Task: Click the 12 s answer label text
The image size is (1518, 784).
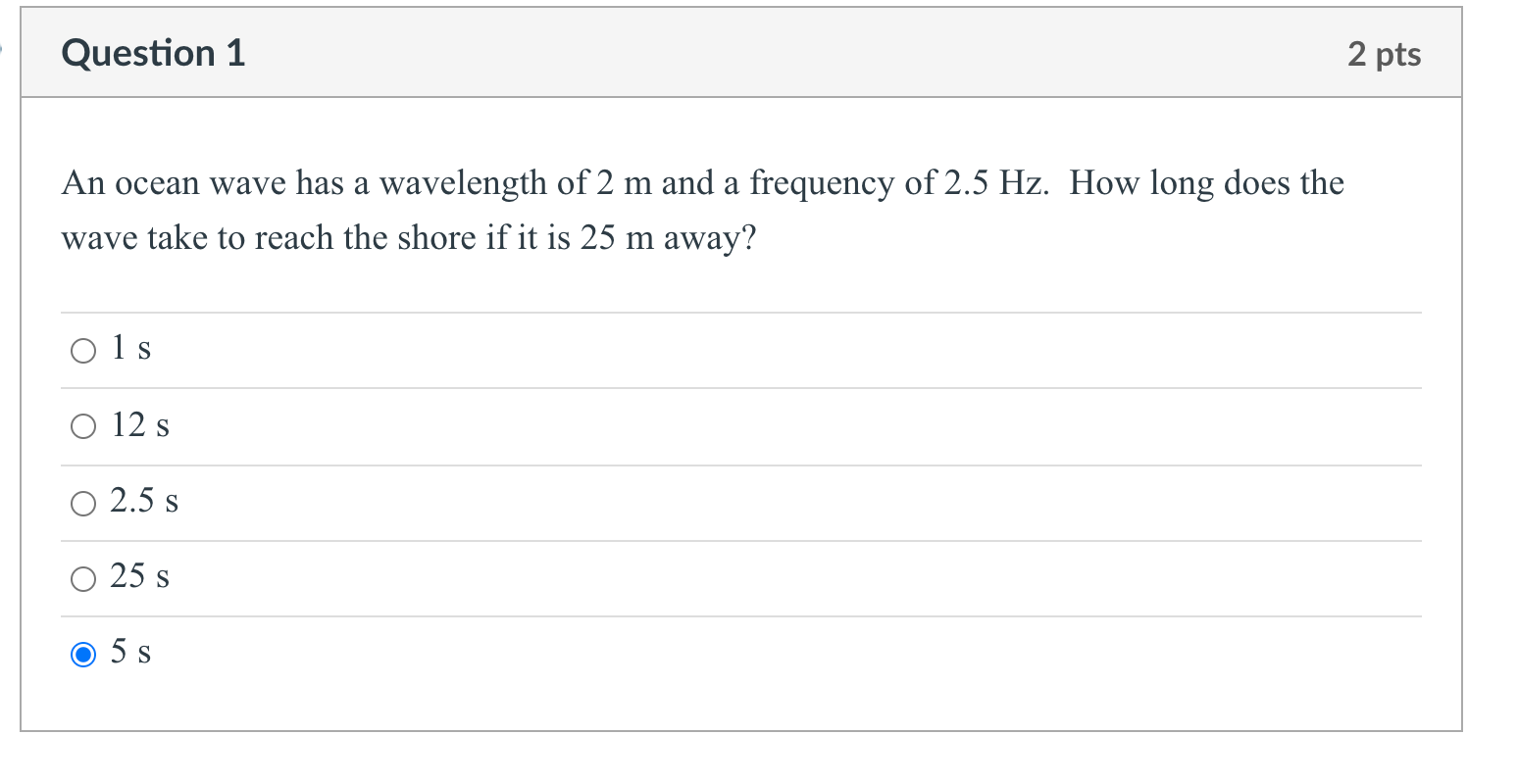Action: point(140,425)
